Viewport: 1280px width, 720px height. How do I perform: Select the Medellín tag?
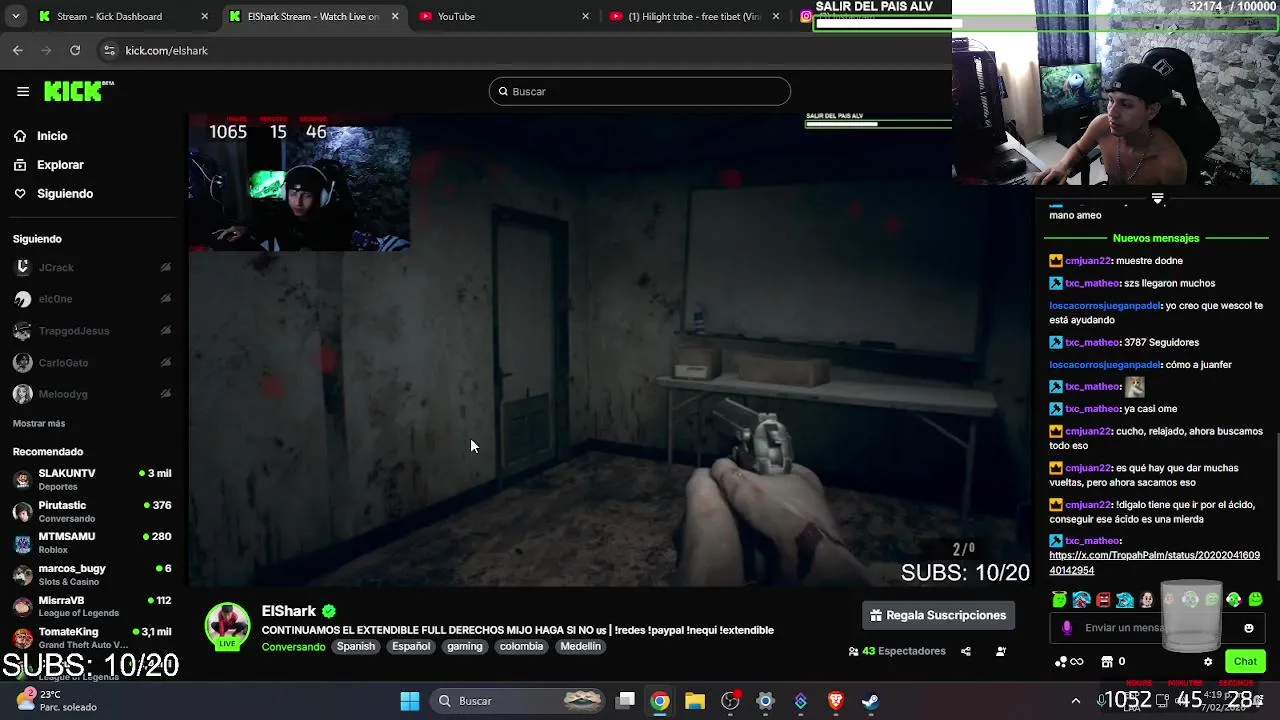[x=580, y=646]
